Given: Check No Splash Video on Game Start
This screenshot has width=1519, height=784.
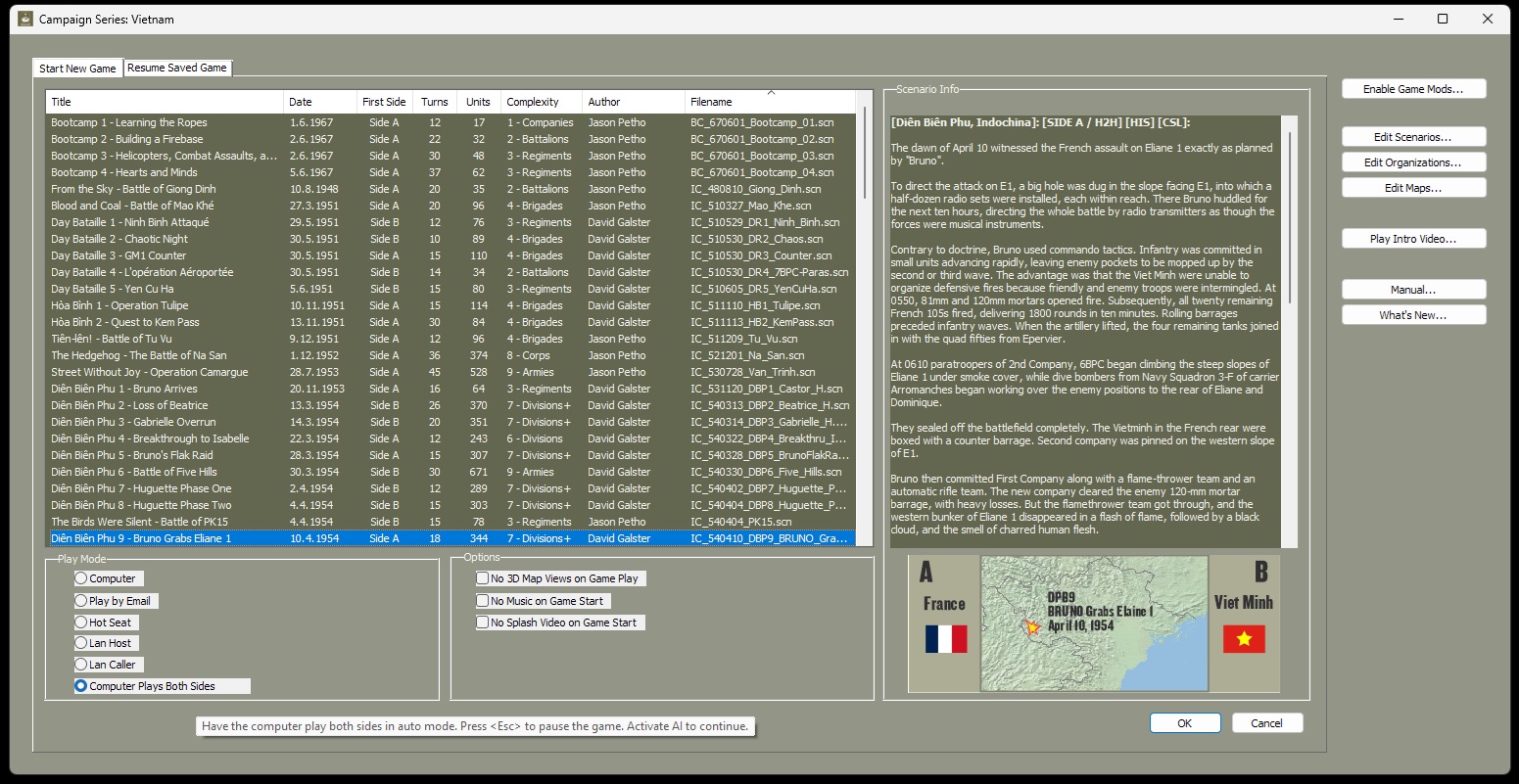Looking at the screenshot, I should coord(559,623).
